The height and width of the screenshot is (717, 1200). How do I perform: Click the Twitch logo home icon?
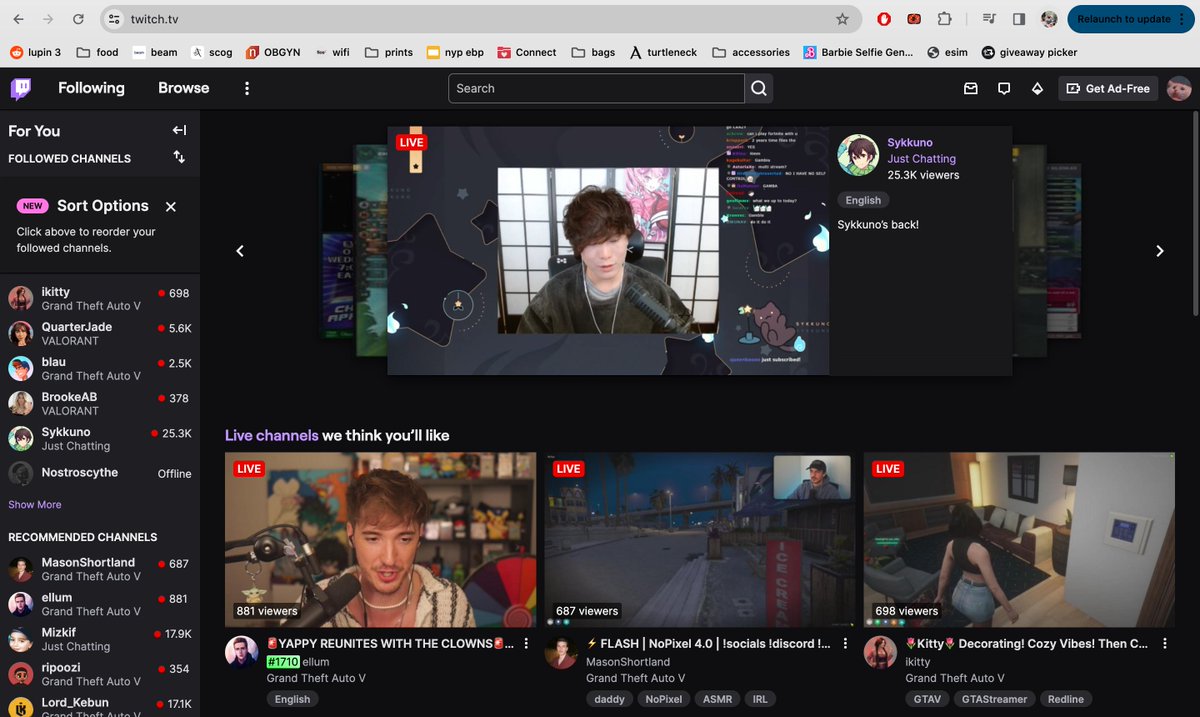coord(22,88)
